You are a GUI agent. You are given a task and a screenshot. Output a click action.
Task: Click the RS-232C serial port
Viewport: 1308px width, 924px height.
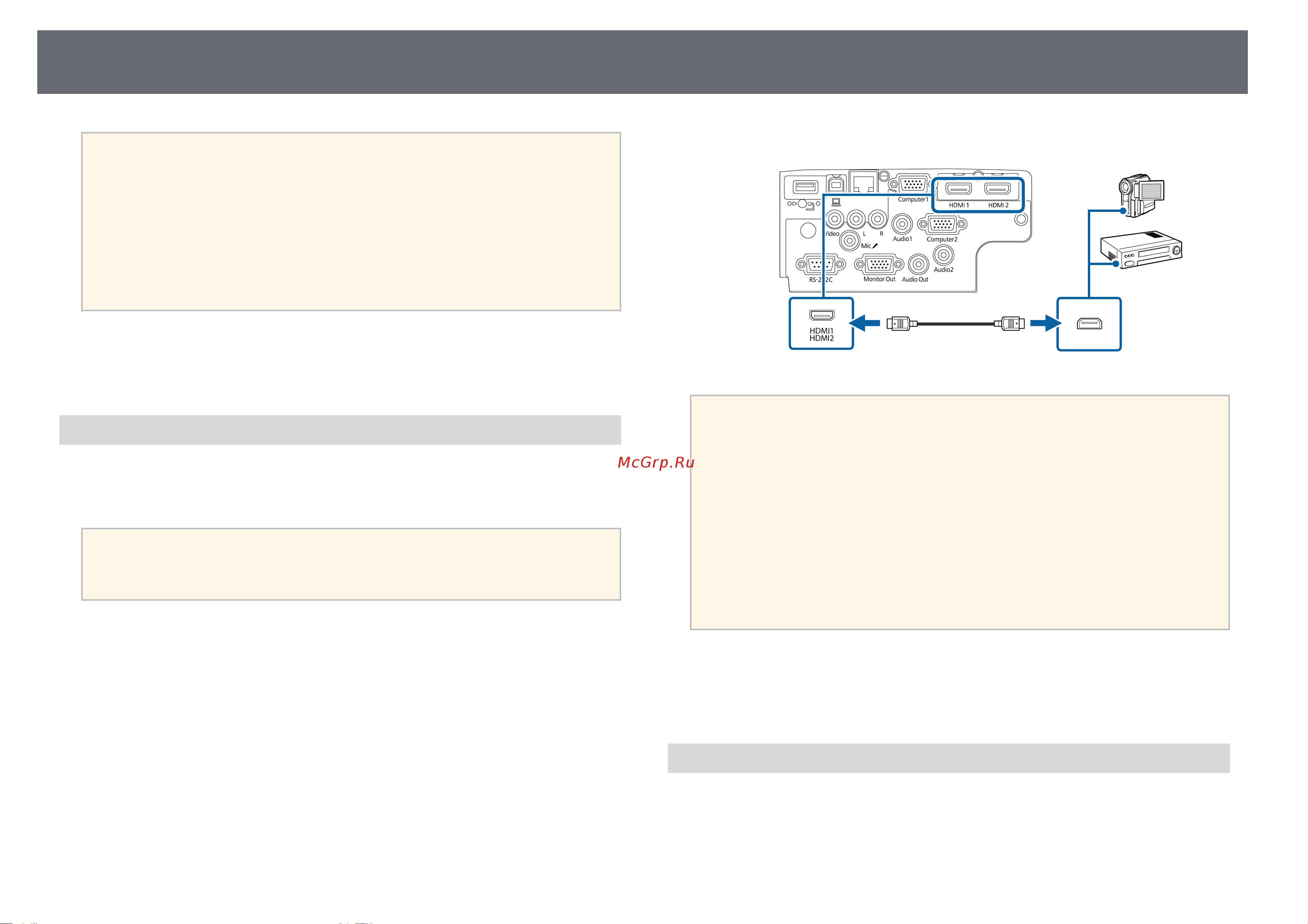point(820,265)
